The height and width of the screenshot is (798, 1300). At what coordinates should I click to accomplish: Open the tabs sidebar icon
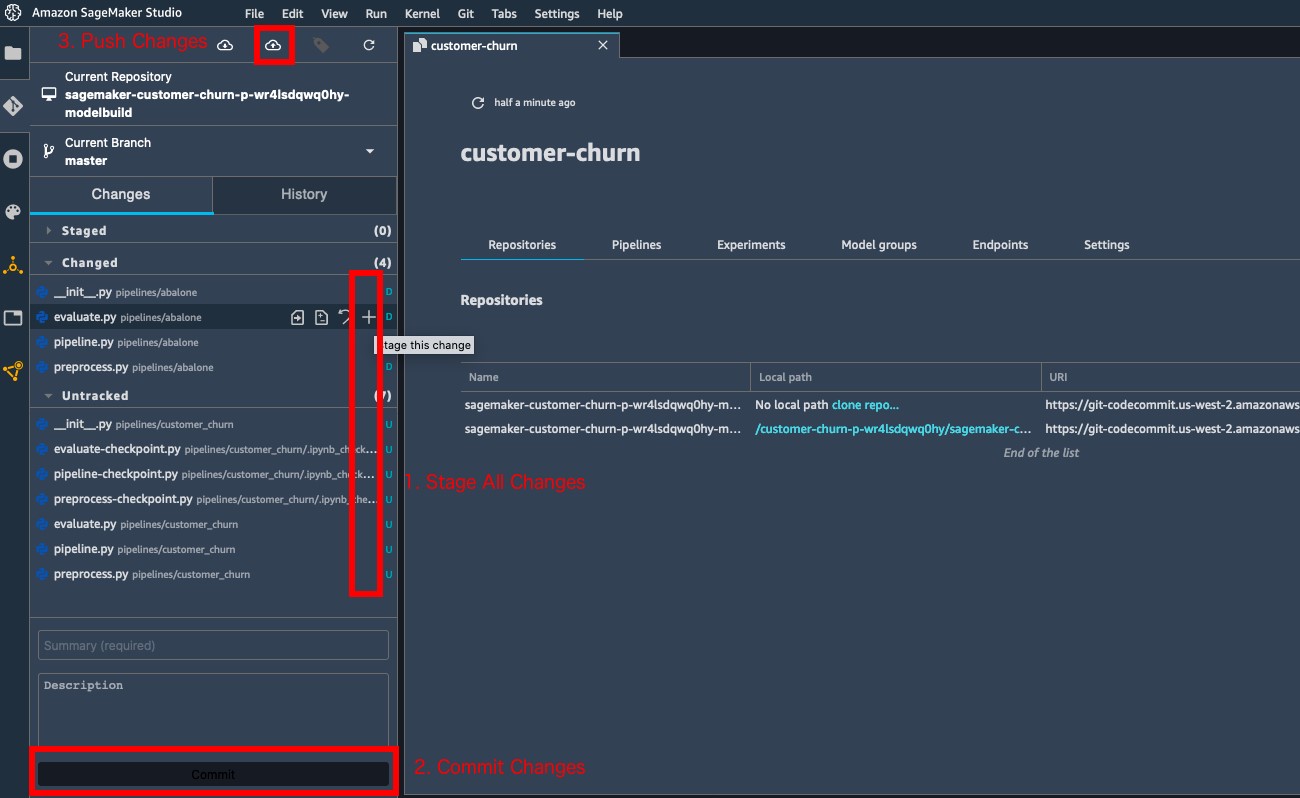pos(13,318)
